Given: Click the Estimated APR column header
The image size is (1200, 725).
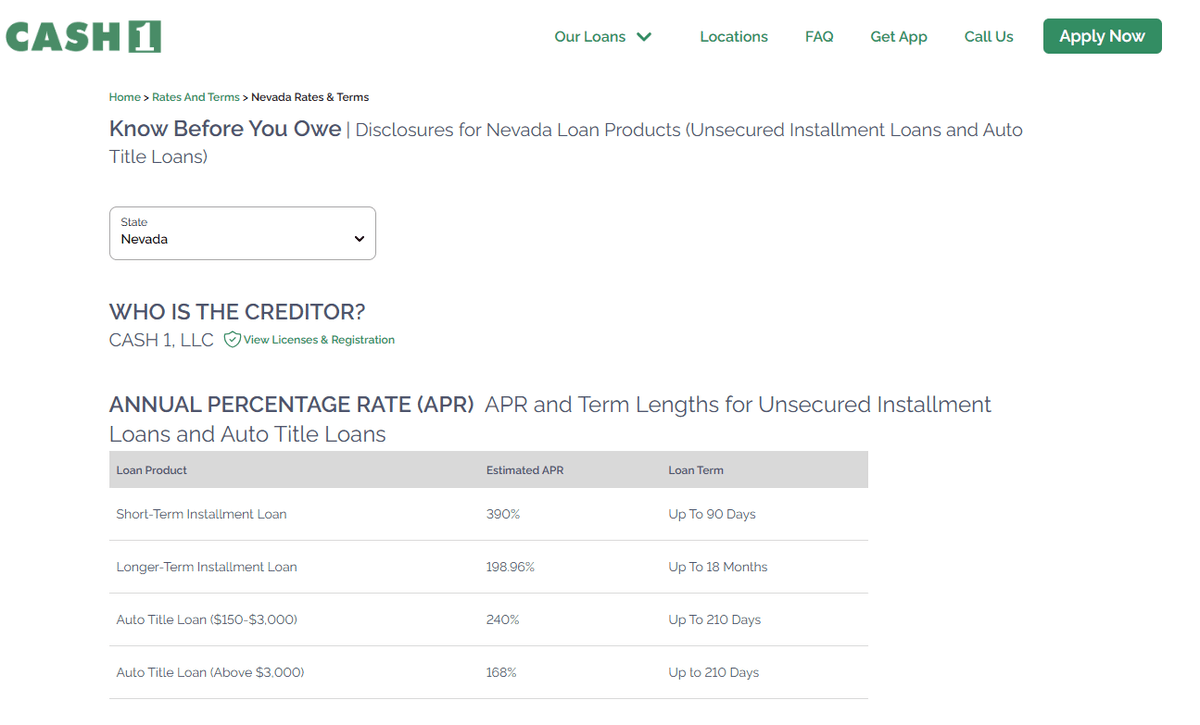Looking at the screenshot, I should coord(525,470).
